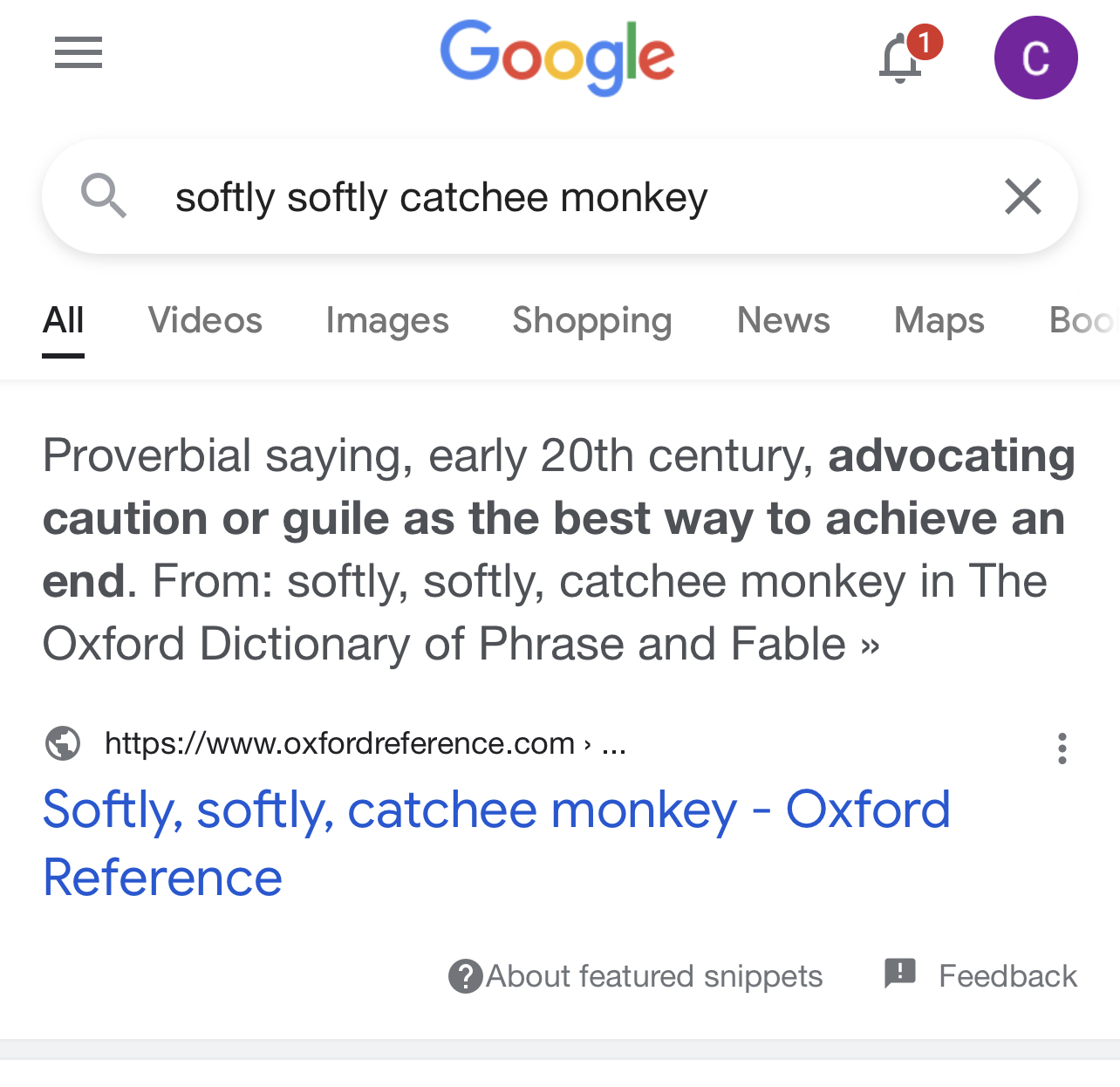Select the All results tab
Viewport: 1120px width, 1087px height.
(x=64, y=321)
